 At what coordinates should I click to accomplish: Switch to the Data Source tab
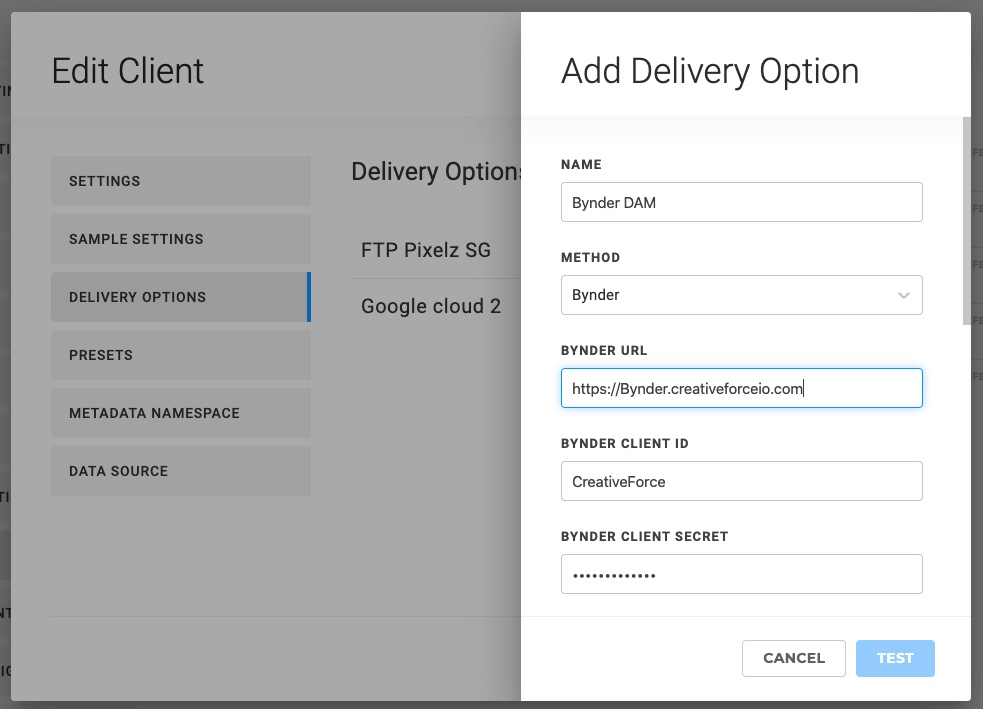pos(181,471)
